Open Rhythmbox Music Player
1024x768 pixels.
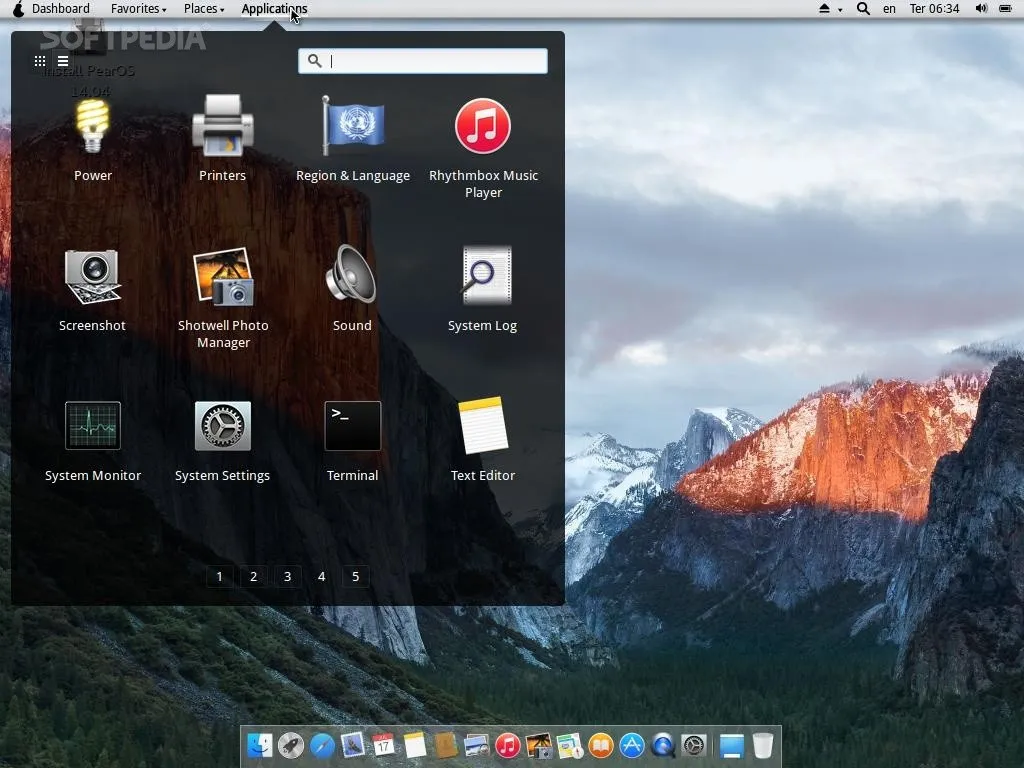[x=483, y=127]
